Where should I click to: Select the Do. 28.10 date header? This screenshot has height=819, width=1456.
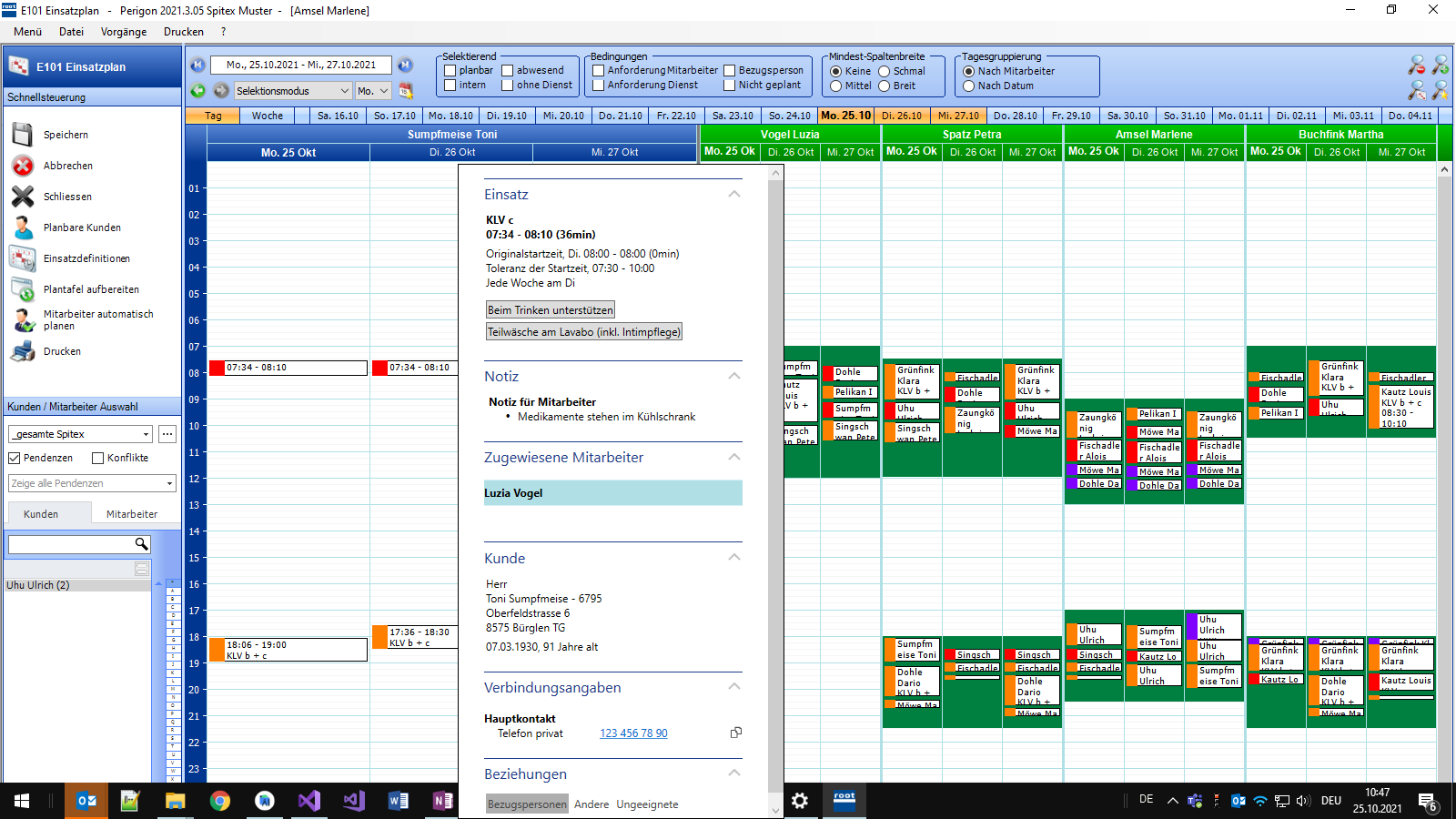click(x=1015, y=116)
